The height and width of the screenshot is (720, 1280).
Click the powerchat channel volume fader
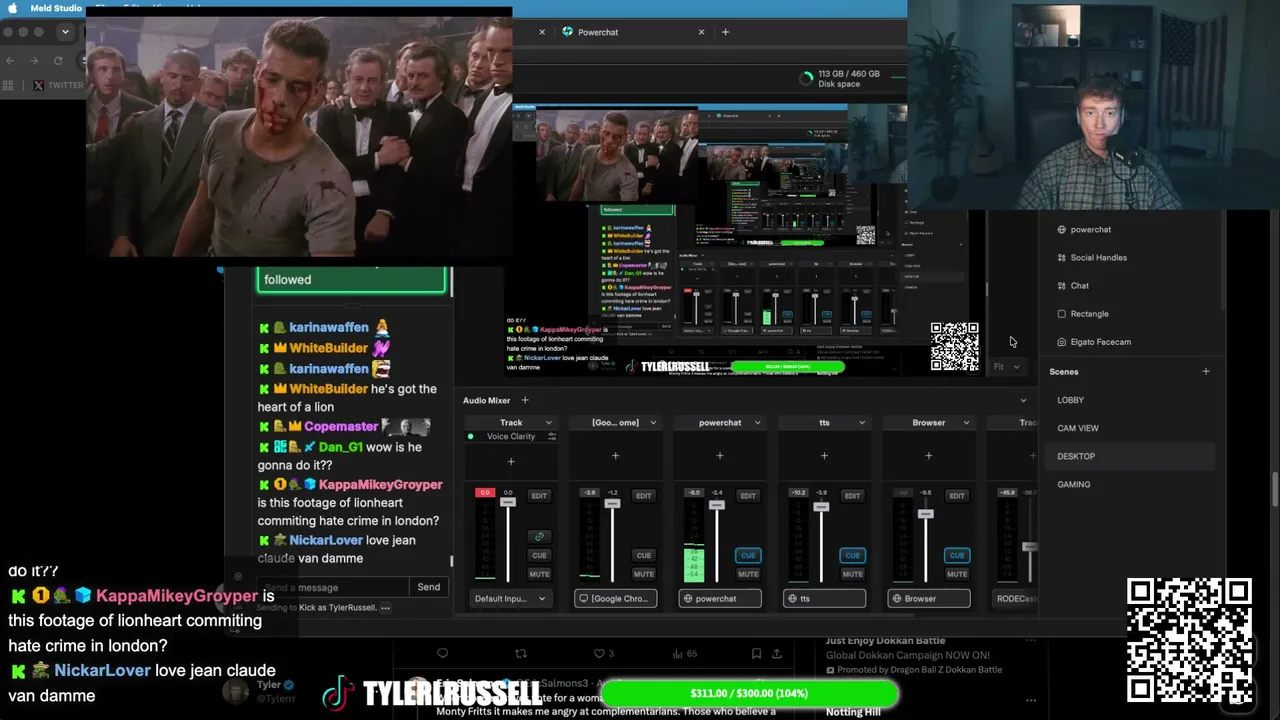click(x=717, y=505)
